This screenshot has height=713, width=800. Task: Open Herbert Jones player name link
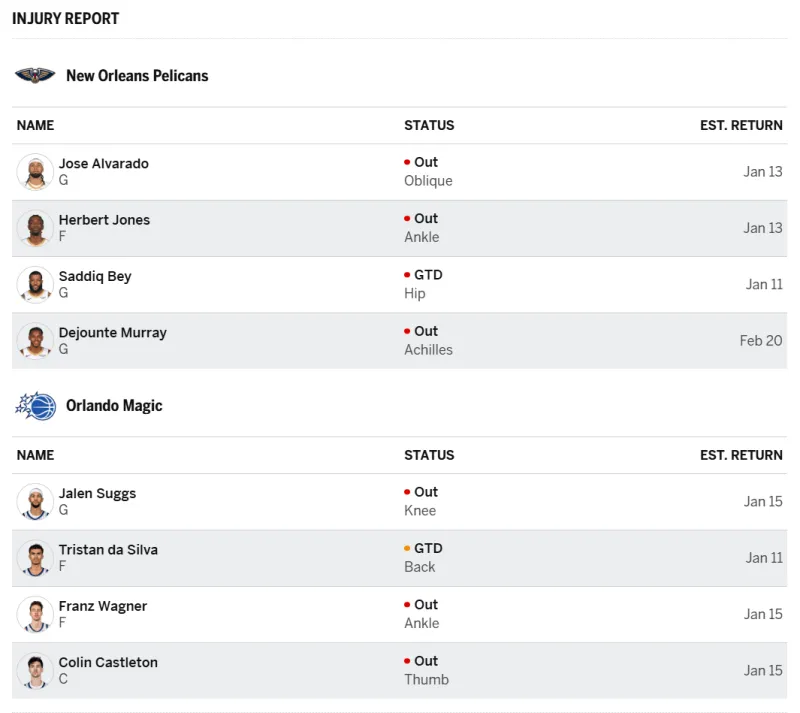(x=104, y=220)
